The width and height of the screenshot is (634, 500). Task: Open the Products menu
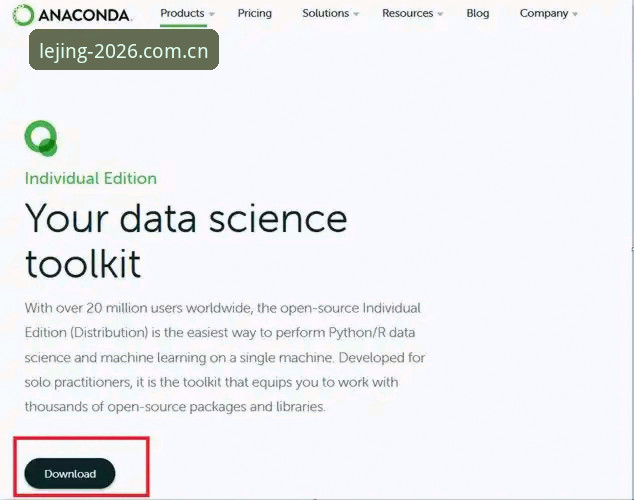point(182,13)
